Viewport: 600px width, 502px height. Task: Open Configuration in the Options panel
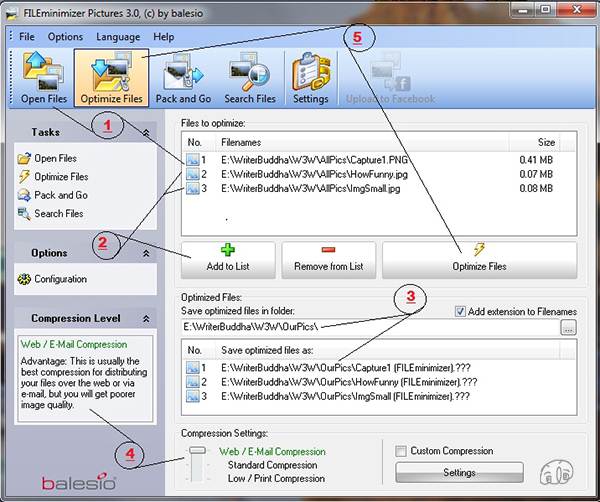click(x=52, y=279)
